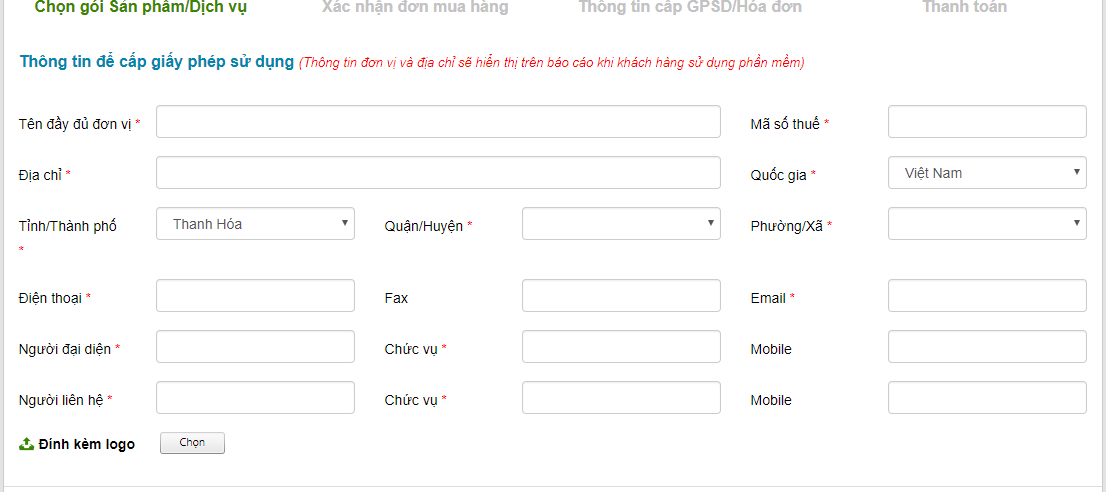Expand the Tỉnh/Thành phố dropdown showing Thanh Hóa
The width and height of the screenshot is (1106, 492).
(255, 223)
